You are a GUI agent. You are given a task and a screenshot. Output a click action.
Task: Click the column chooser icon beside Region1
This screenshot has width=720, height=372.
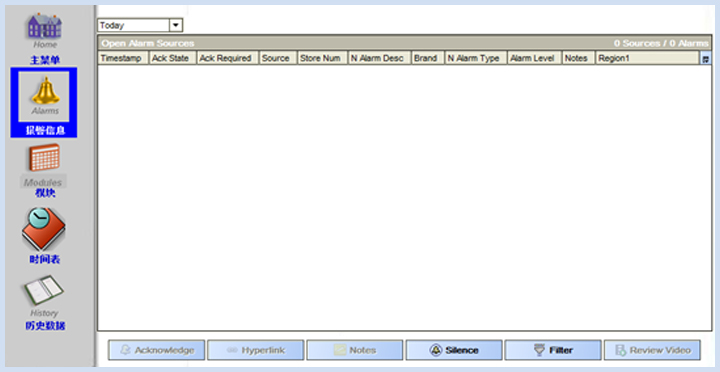706,58
